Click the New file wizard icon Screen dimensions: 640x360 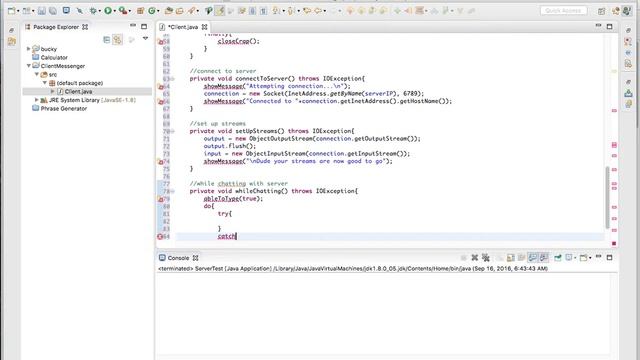point(11,11)
